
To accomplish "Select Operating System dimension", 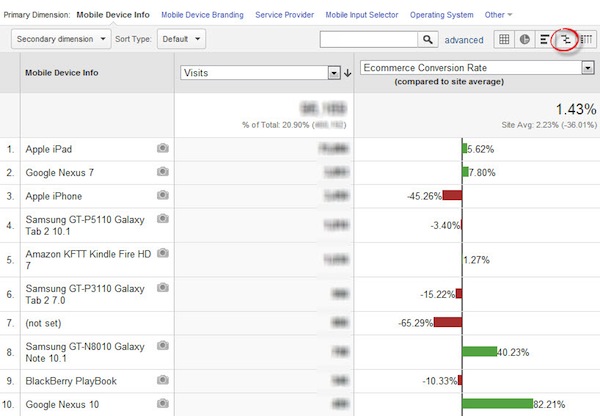I will (442, 15).
